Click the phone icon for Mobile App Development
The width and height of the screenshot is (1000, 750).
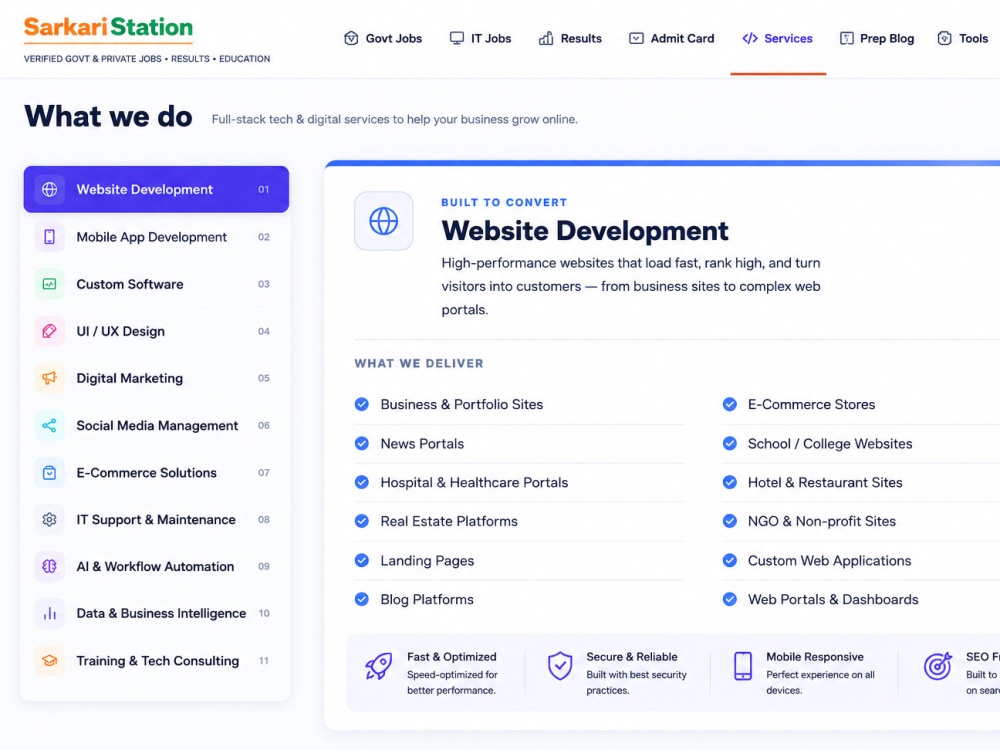(49, 237)
